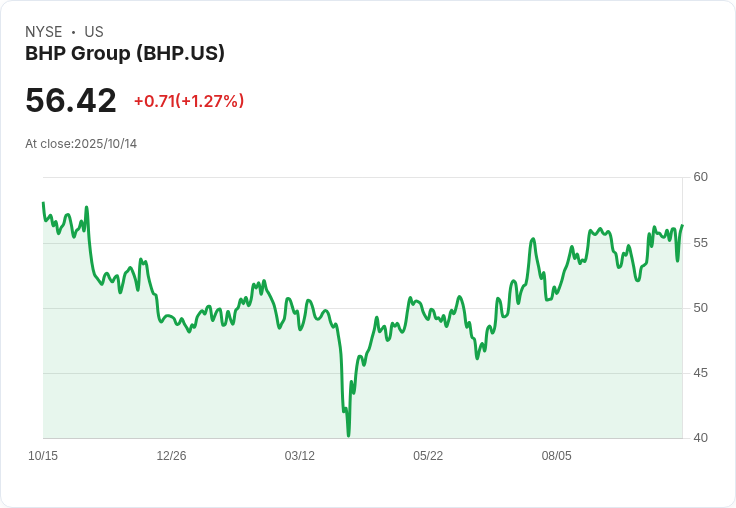
Task: Click the 56.42 closing price
Action: [71, 101]
